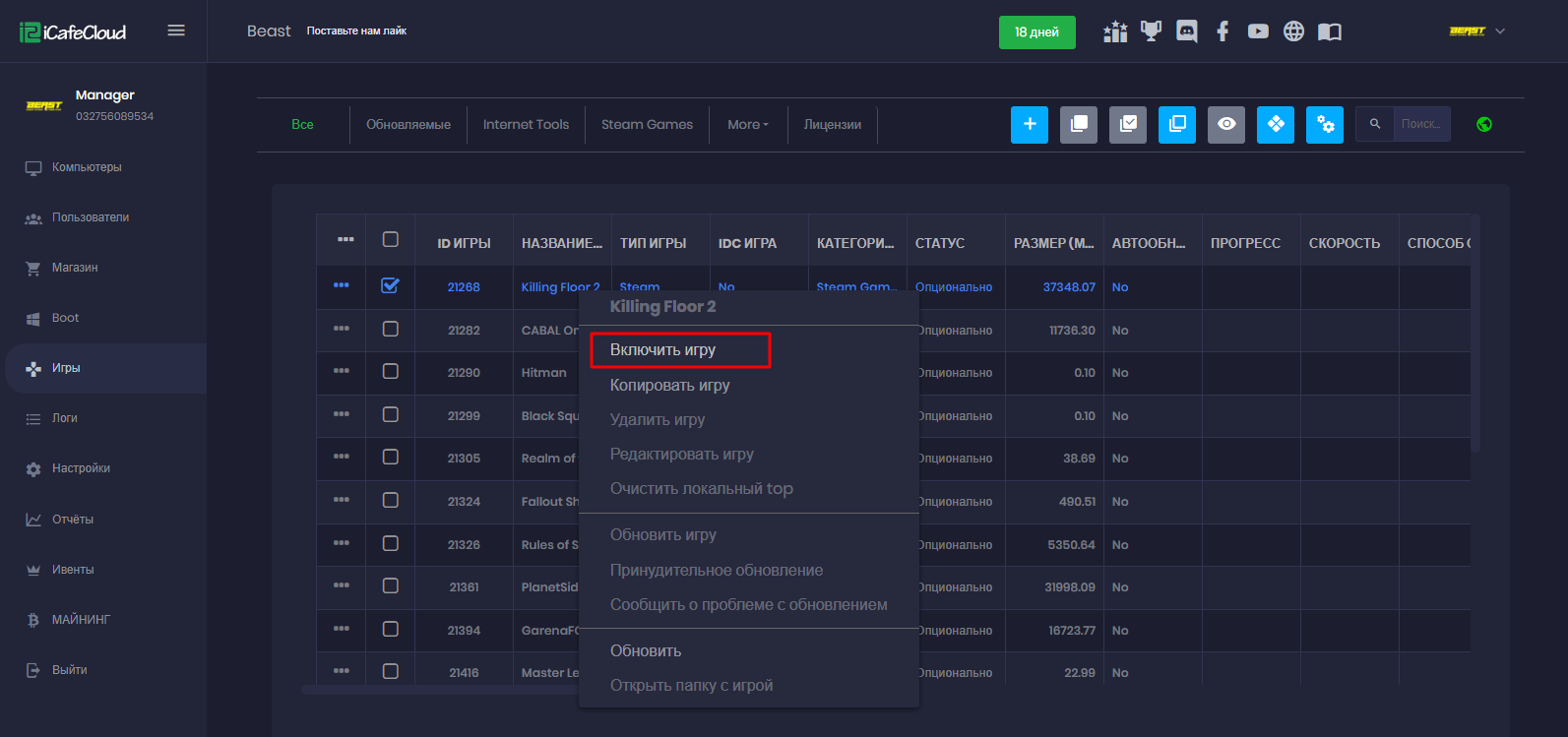The height and width of the screenshot is (737, 1568).
Task: Click the gray checklist stack toolbar button
Action: pyautogui.click(x=1128, y=124)
